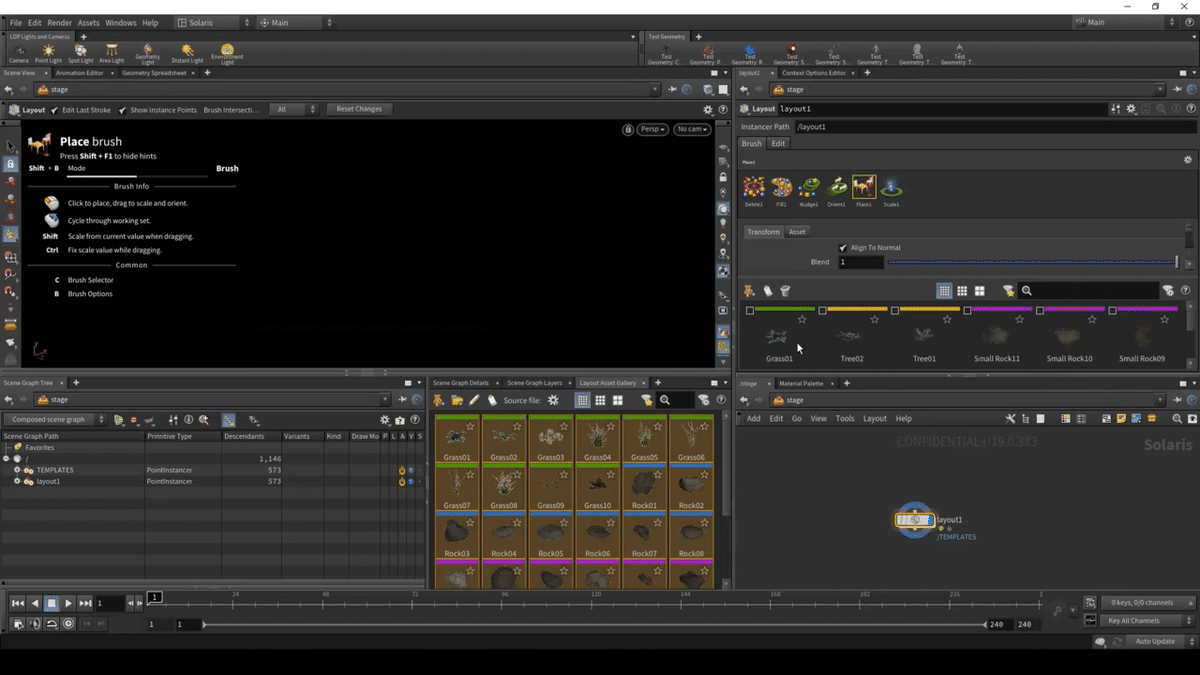The width and height of the screenshot is (1200, 675).
Task: Click the Instancer Path field
Action: point(994,127)
